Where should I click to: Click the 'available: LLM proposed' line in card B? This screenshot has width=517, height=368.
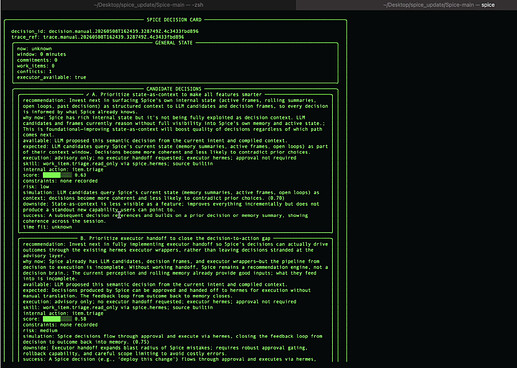click(155, 284)
